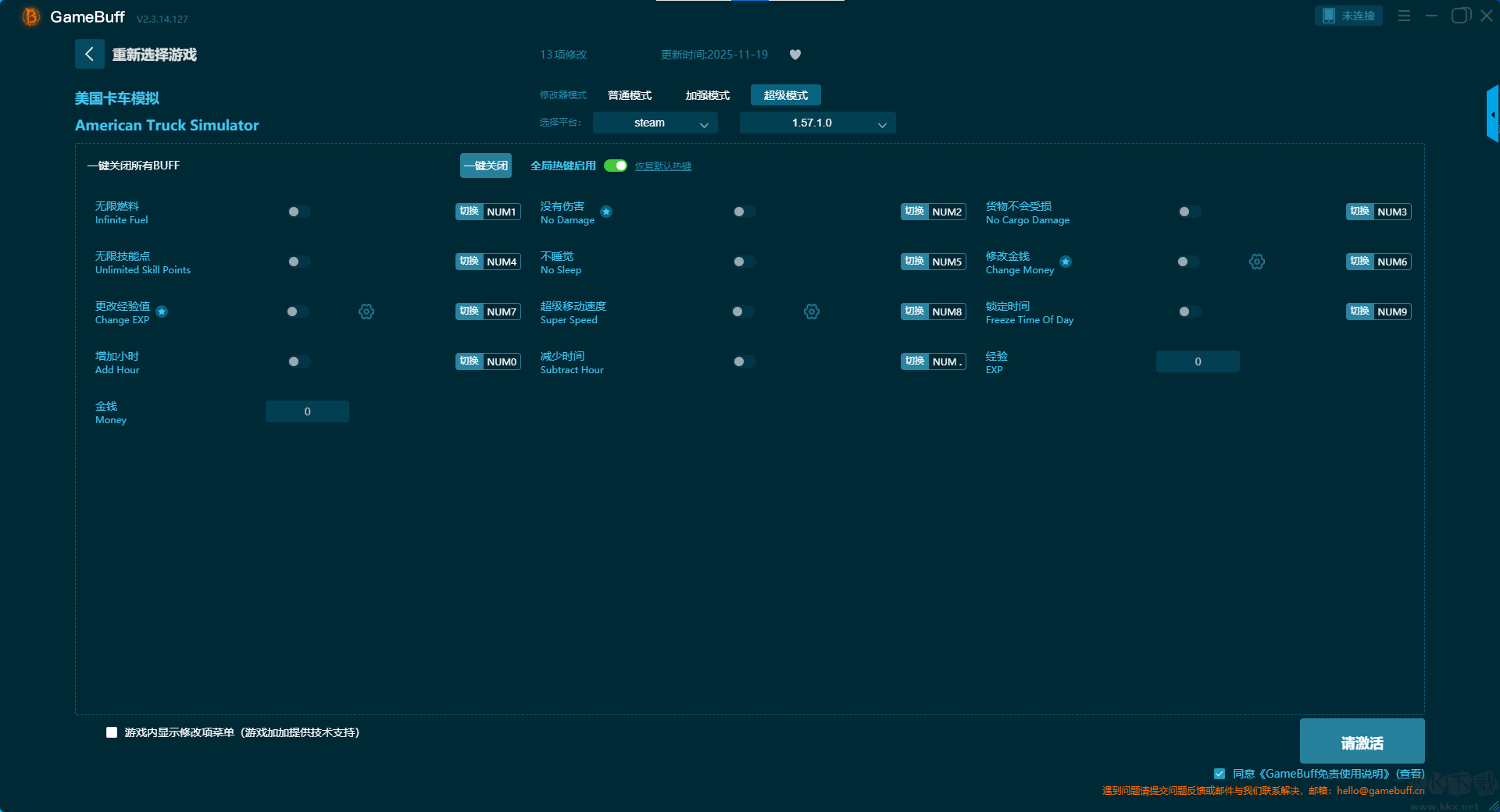1500x812 pixels.
Task: Click the star icon beside No Damage
Action: point(606,212)
